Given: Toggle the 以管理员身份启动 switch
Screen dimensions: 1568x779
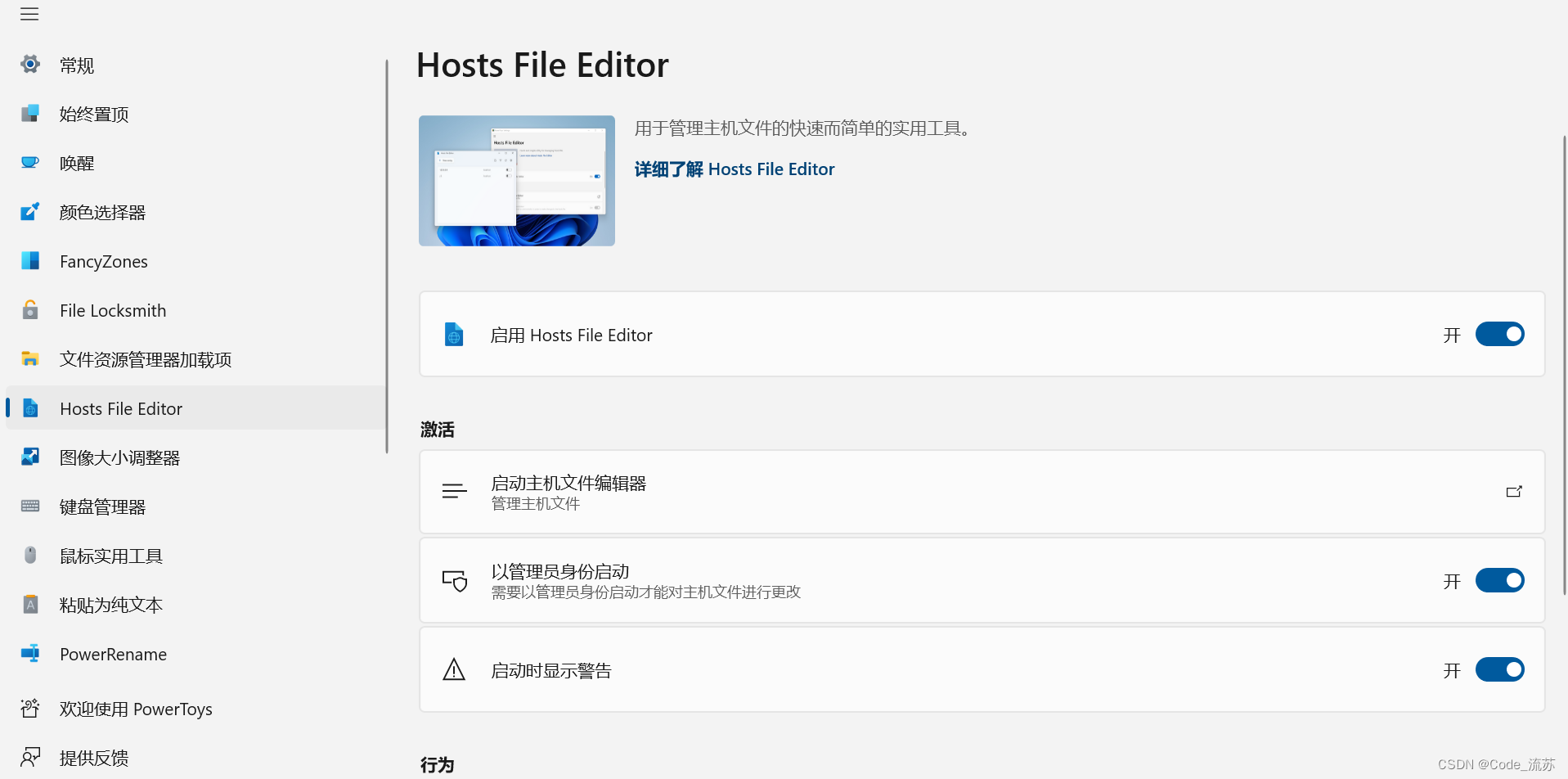Looking at the screenshot, I should coord(1499,580).
